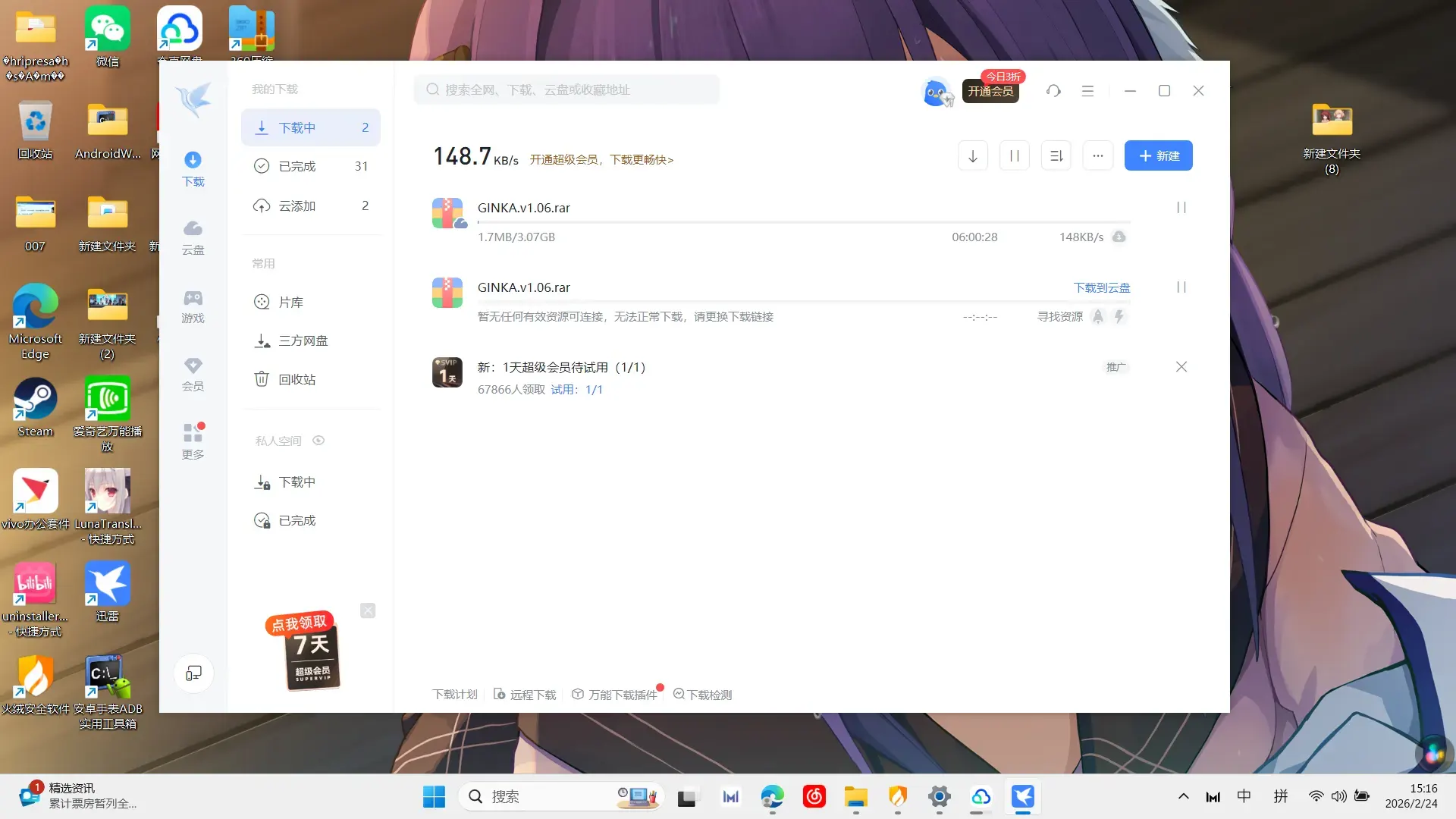Click first GINKA.v1.06.rar file icon
The image size is (1456, 819).
(x=448, y=213)
